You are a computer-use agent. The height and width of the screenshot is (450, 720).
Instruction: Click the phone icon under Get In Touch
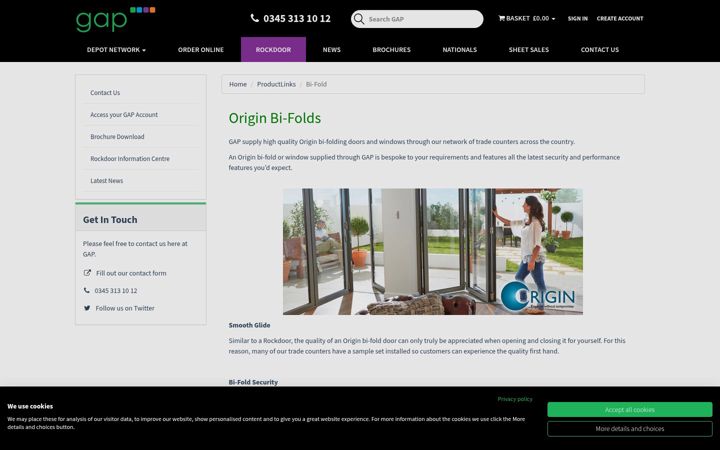coord(86,290)
